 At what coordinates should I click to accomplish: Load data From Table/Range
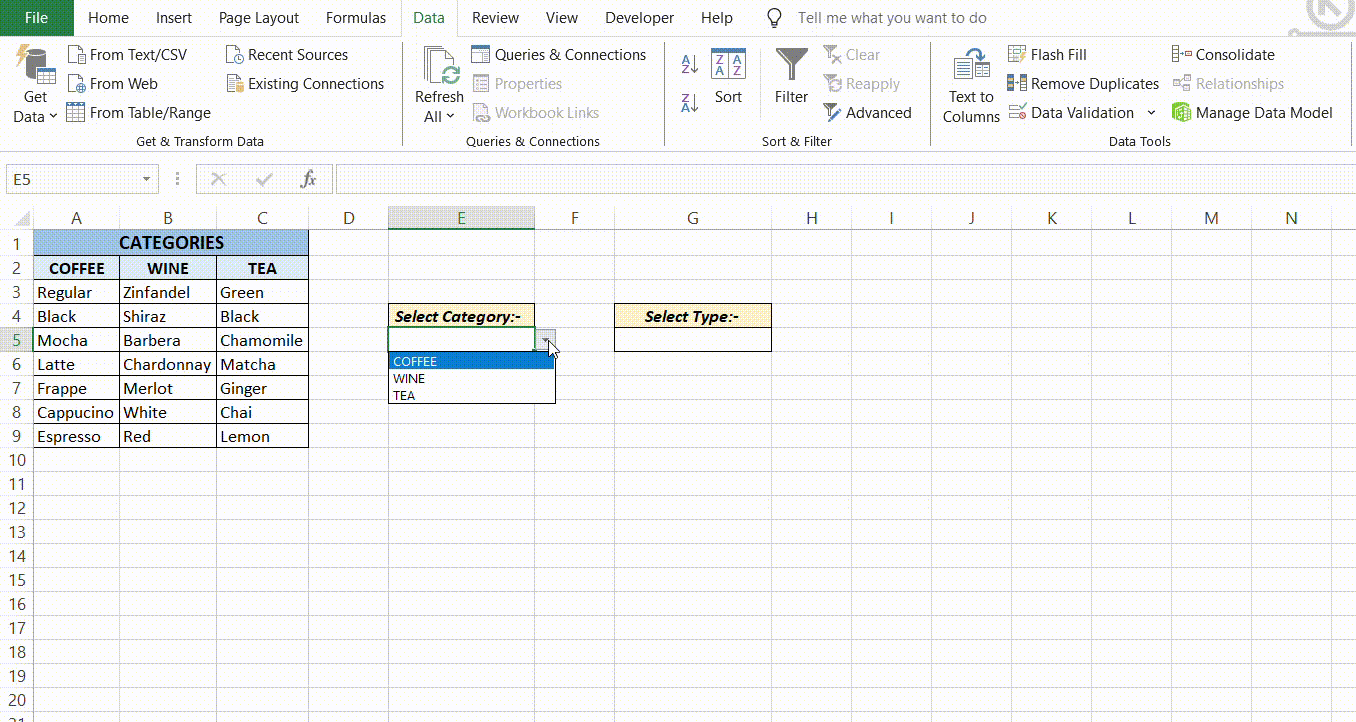point(139,113)
